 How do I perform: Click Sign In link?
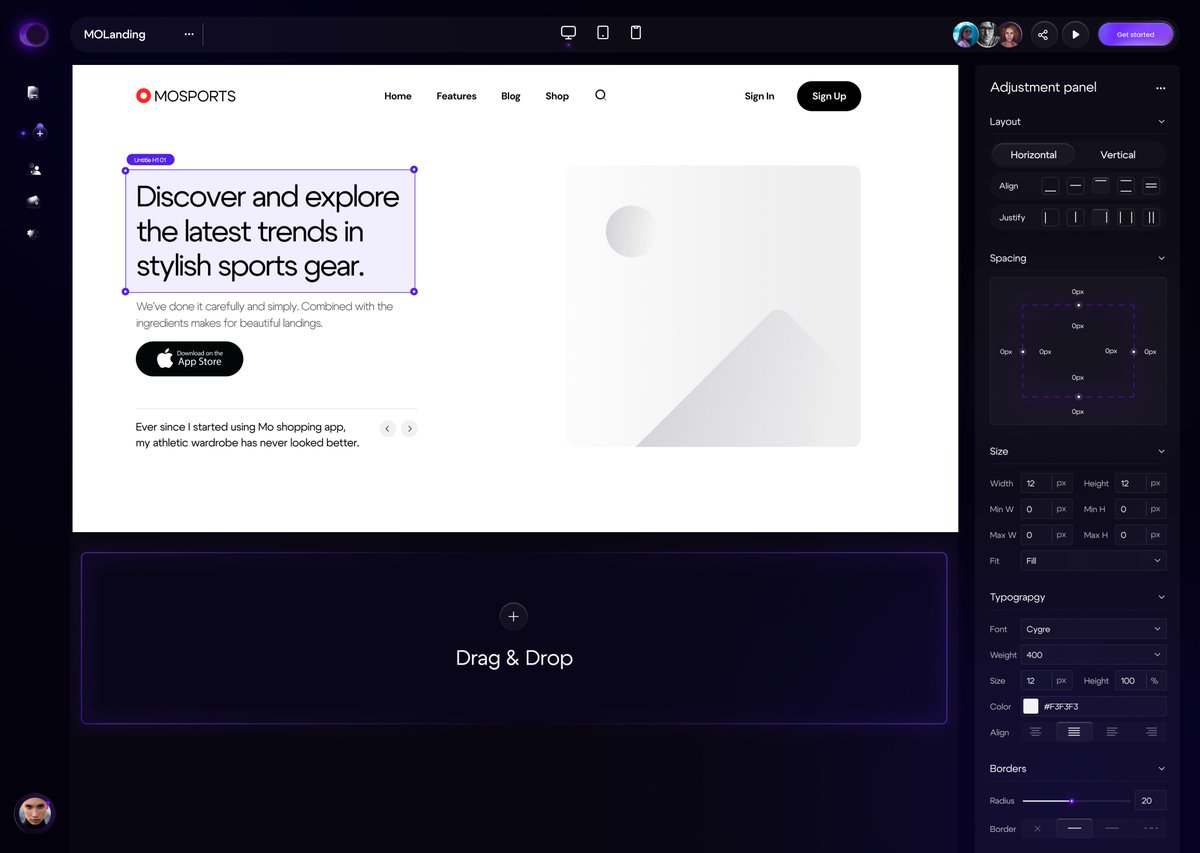coord(759,96)
